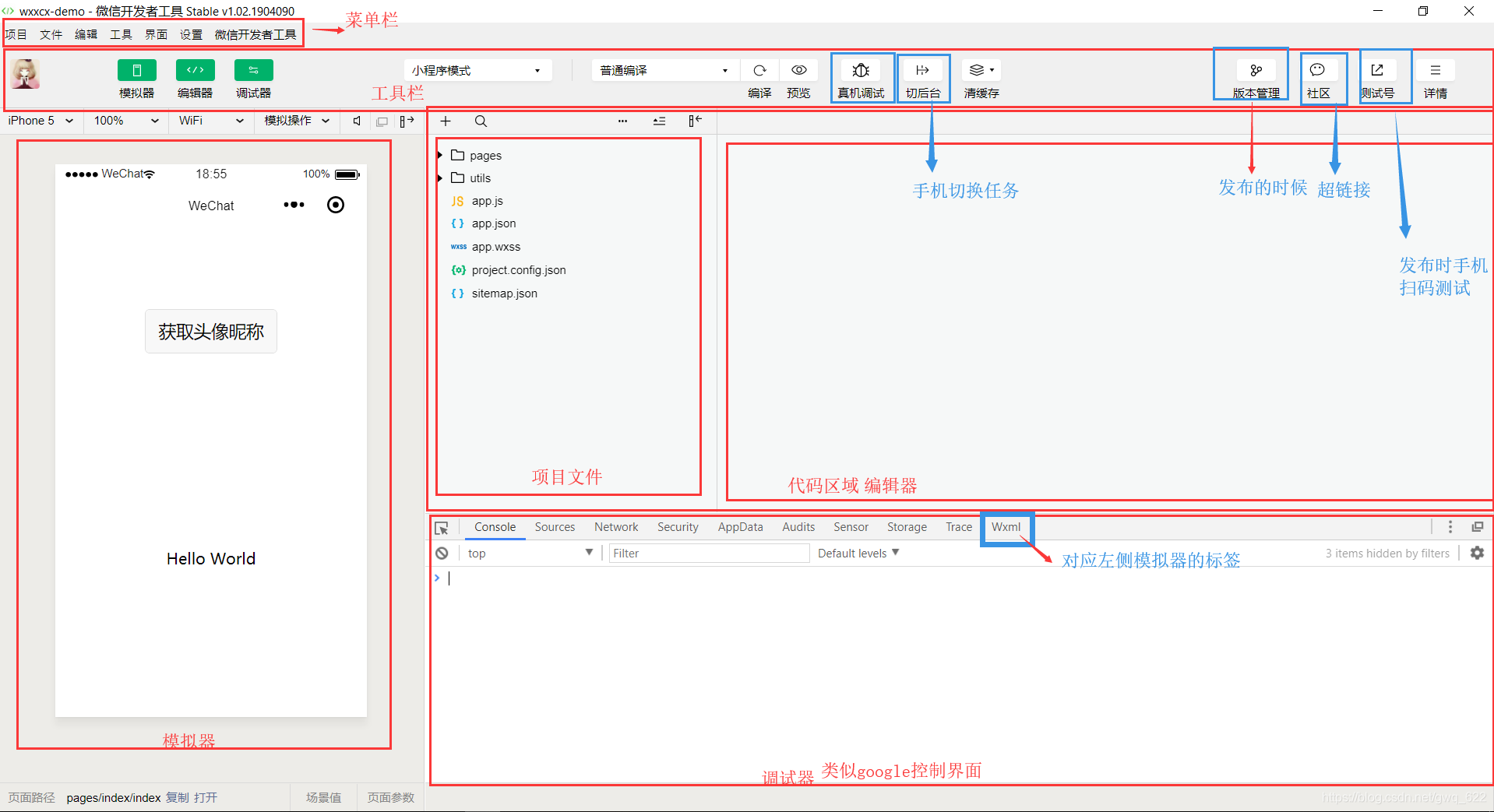
Task: Switch to the Network tab
Action: click(x=616, y=527)
